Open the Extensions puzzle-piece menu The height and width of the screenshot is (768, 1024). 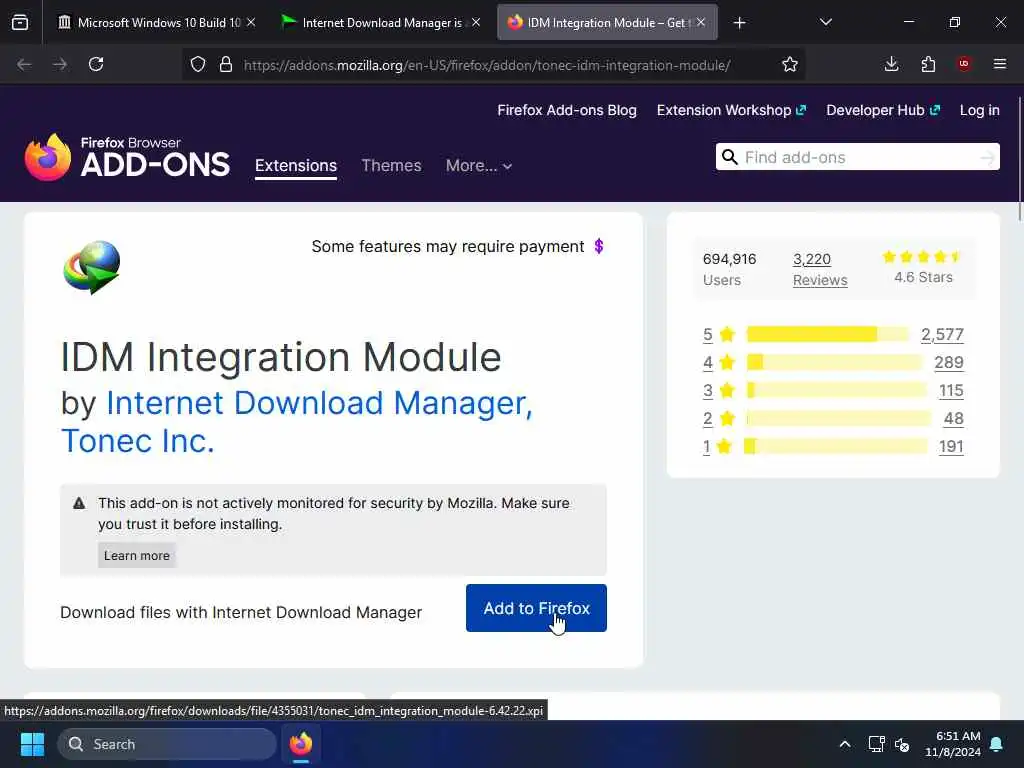click(928, 64)
